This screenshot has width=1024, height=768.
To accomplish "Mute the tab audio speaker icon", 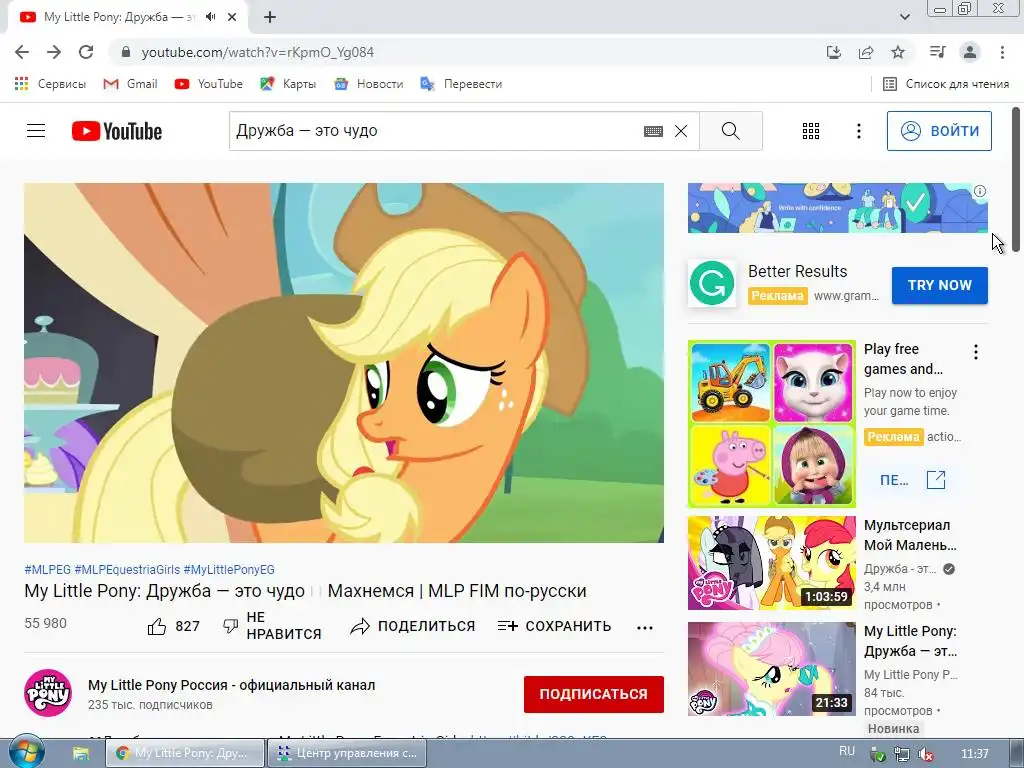I will click(x=210, y=17).
